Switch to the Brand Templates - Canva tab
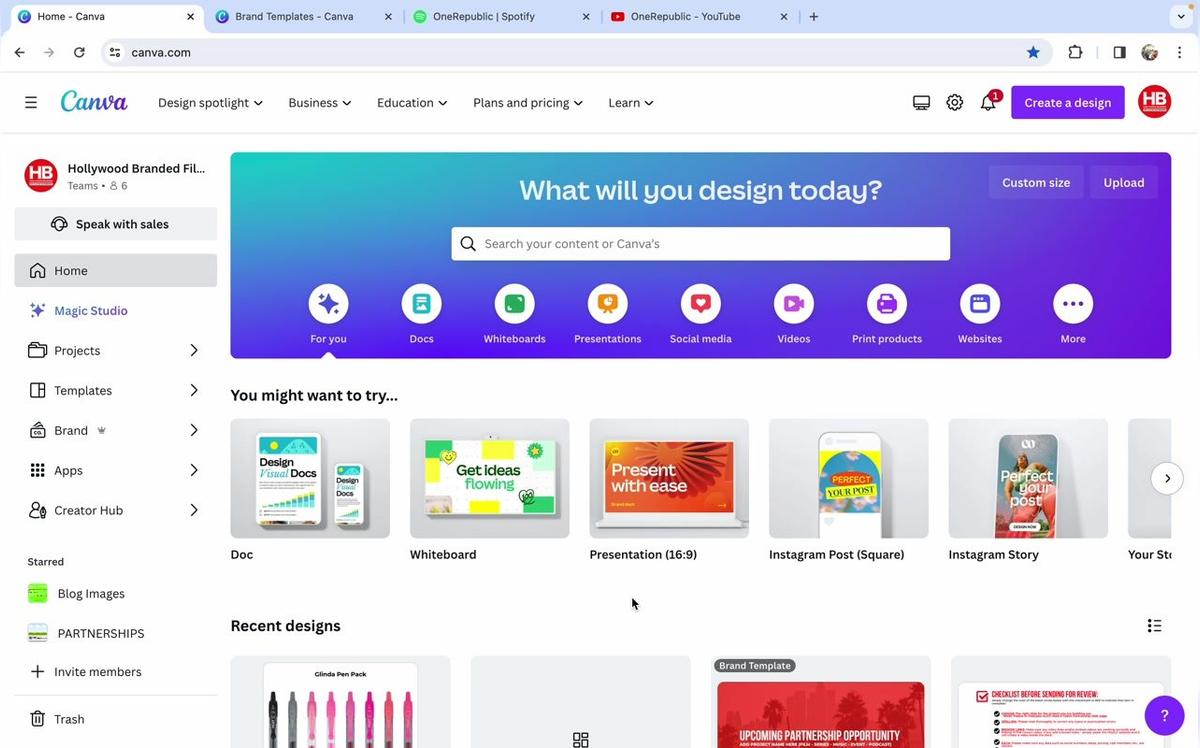 pyautogui.click(x=304, y=16)
